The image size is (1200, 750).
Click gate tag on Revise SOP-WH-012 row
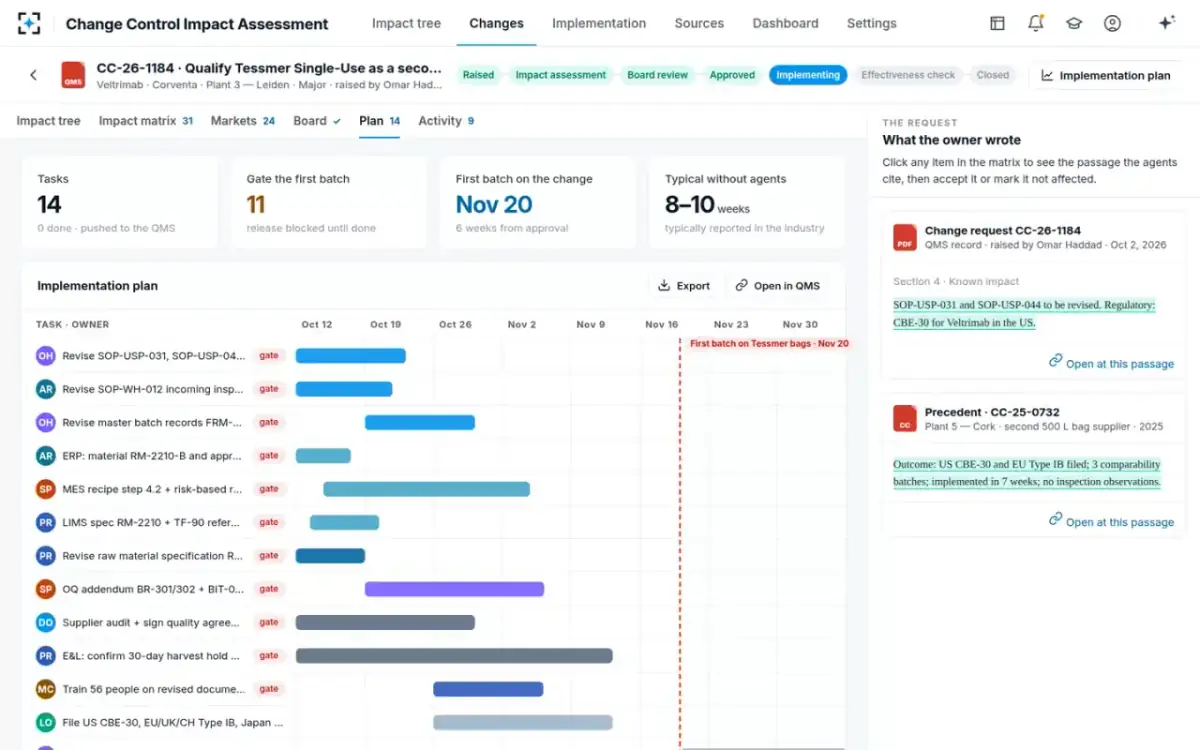pyautogui.click(x=269, y=389)
